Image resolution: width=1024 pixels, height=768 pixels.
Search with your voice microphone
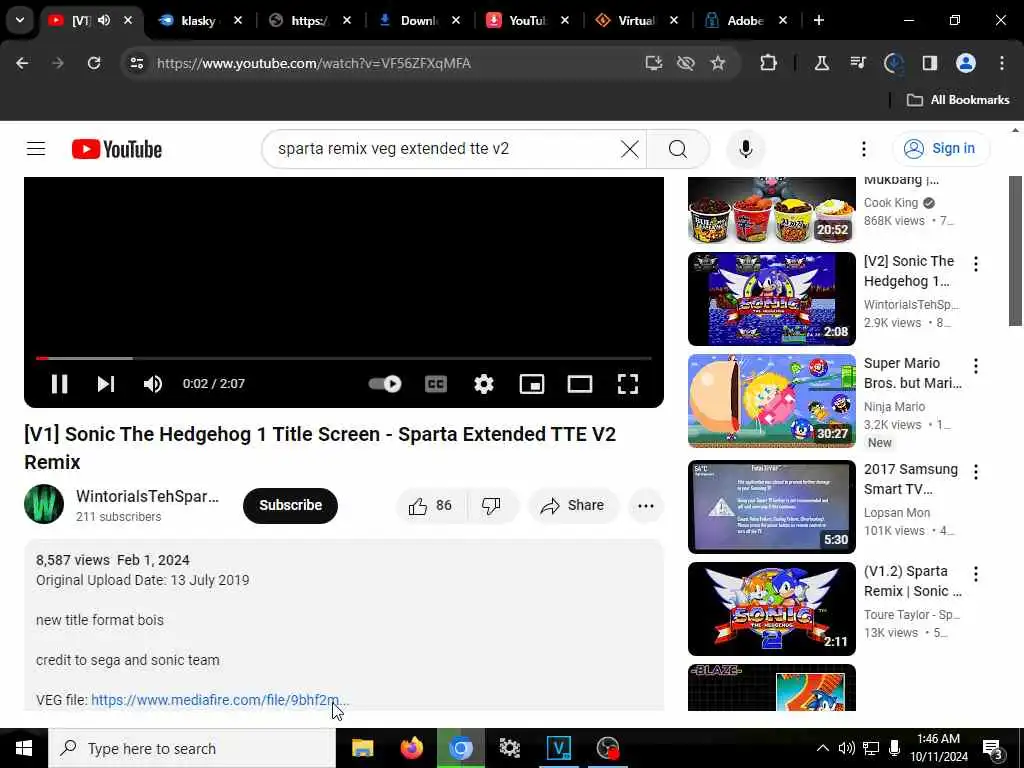[745, 149]
